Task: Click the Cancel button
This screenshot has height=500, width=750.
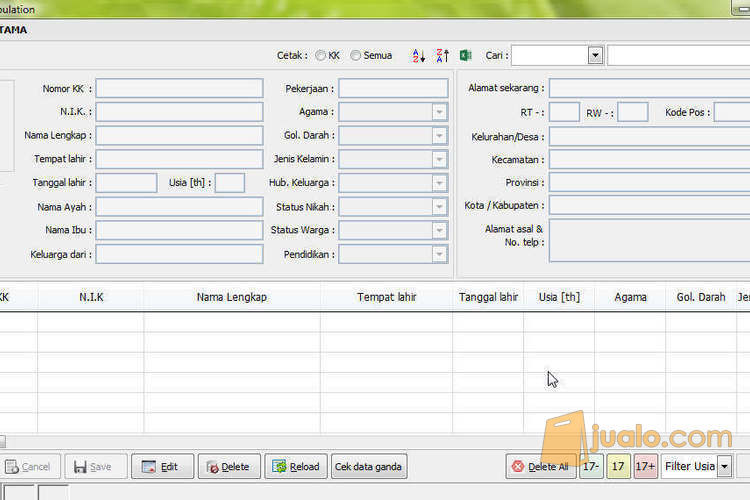Action: click(30, 467)
